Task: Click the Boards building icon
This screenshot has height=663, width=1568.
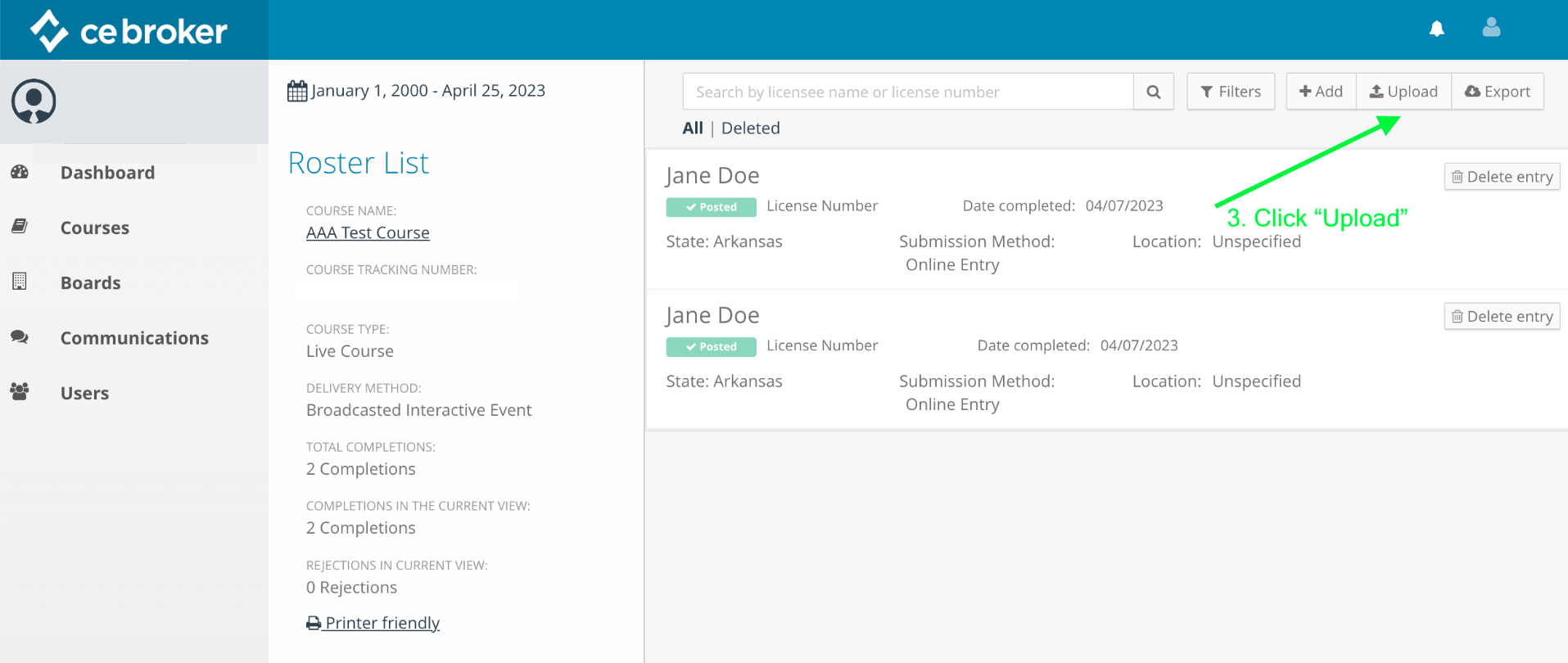Action: [x=20, y=282]
